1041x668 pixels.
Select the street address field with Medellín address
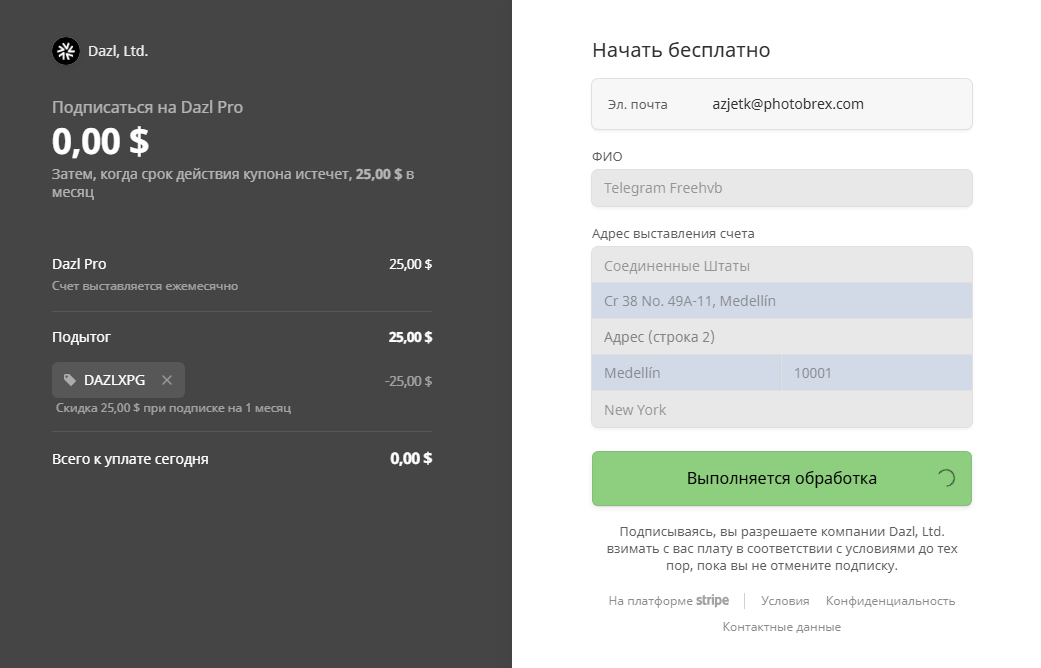pyautogui.click(x=781, y=301)
